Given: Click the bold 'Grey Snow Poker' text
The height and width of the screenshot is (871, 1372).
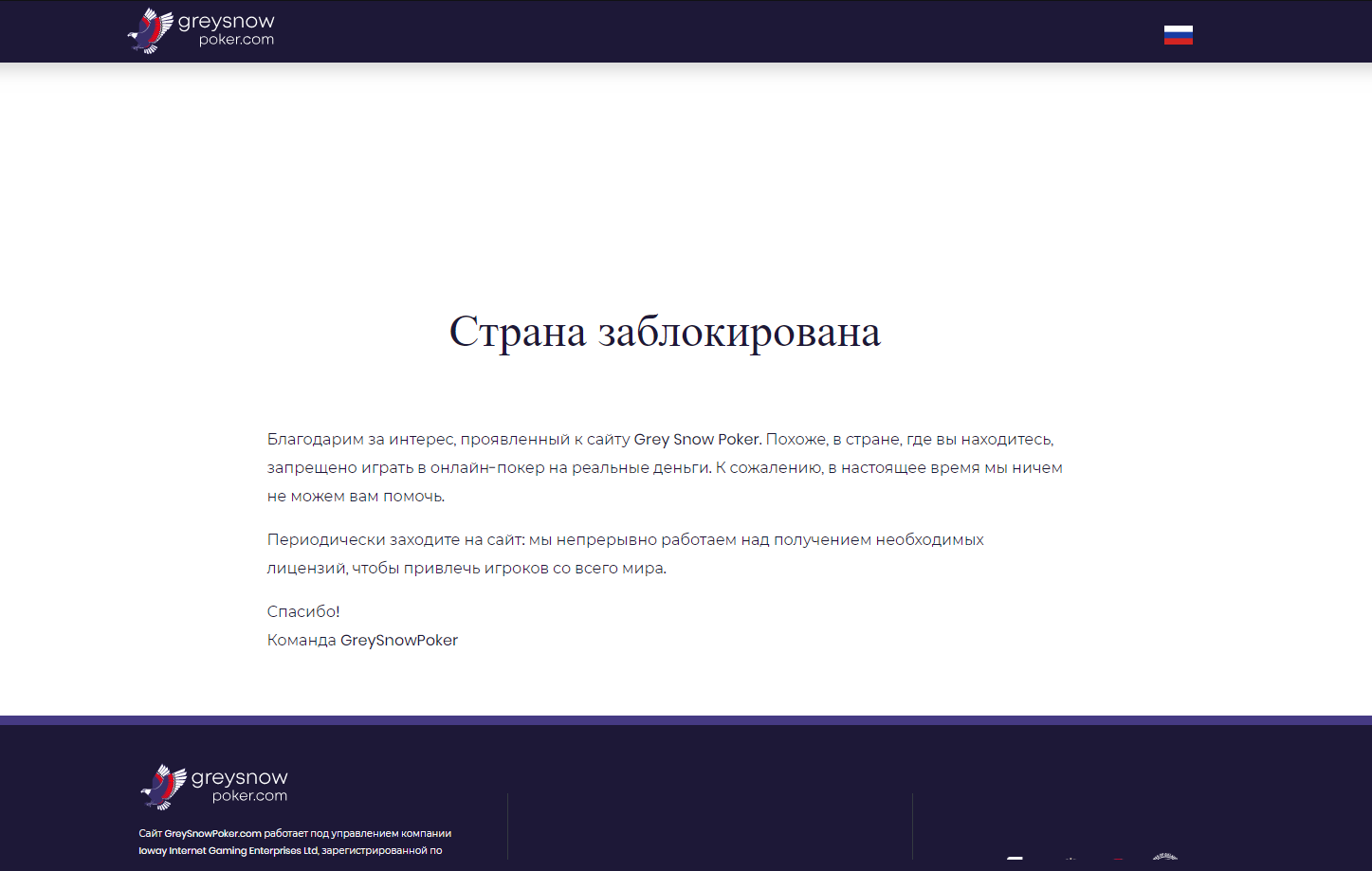Looking at the screenshot, I should (697, 440).
